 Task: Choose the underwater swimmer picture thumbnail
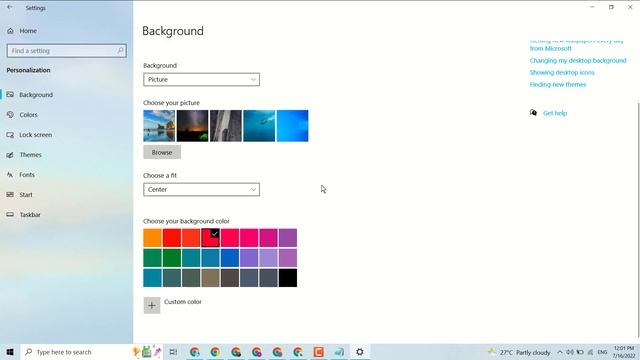[x=259, y=126]
